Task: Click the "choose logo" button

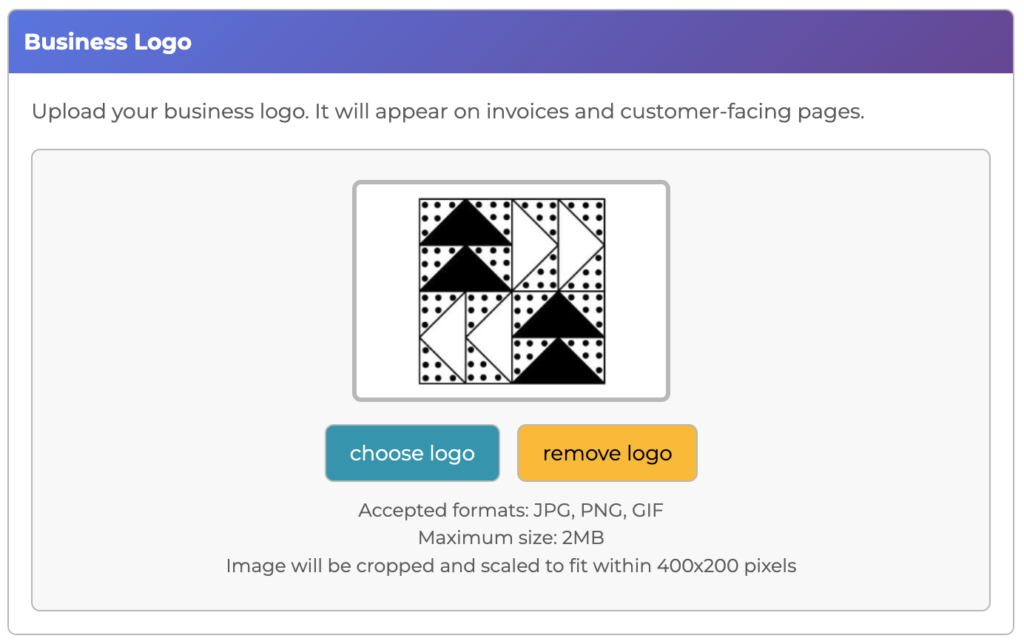Action: (412, 453)
